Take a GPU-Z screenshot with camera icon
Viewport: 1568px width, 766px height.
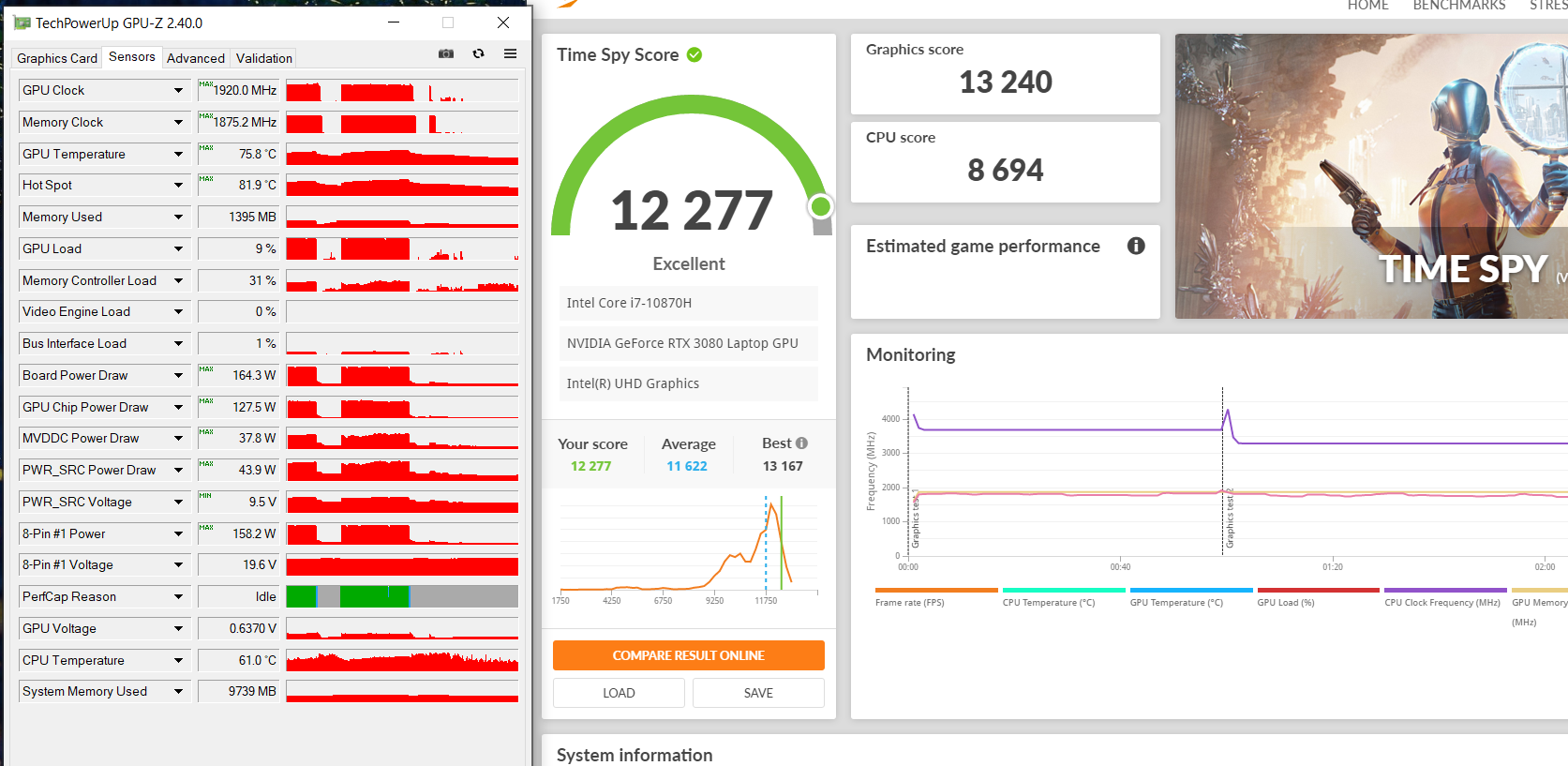[446, 53]
